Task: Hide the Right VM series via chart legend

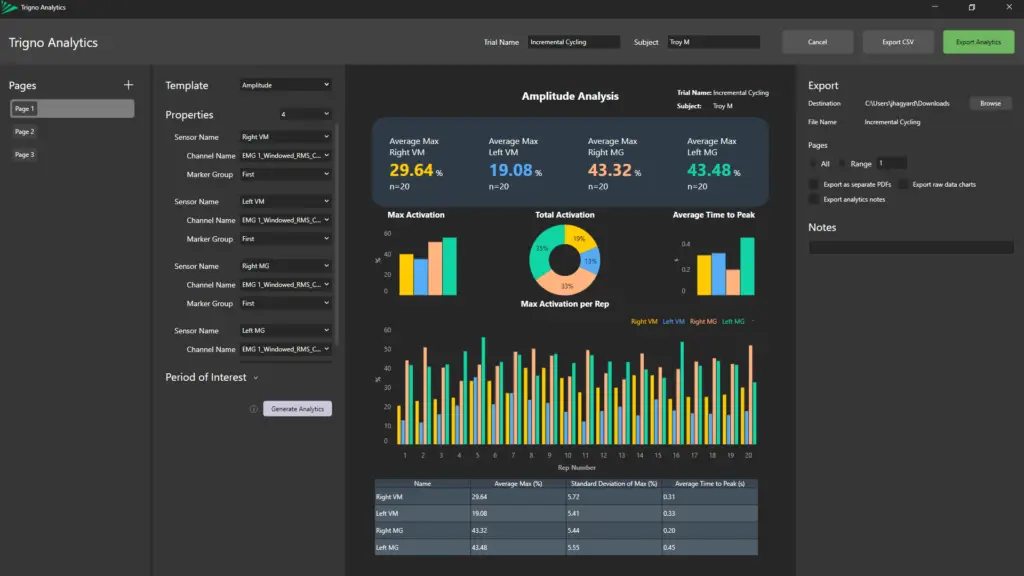Action: [x=645, y=321]
